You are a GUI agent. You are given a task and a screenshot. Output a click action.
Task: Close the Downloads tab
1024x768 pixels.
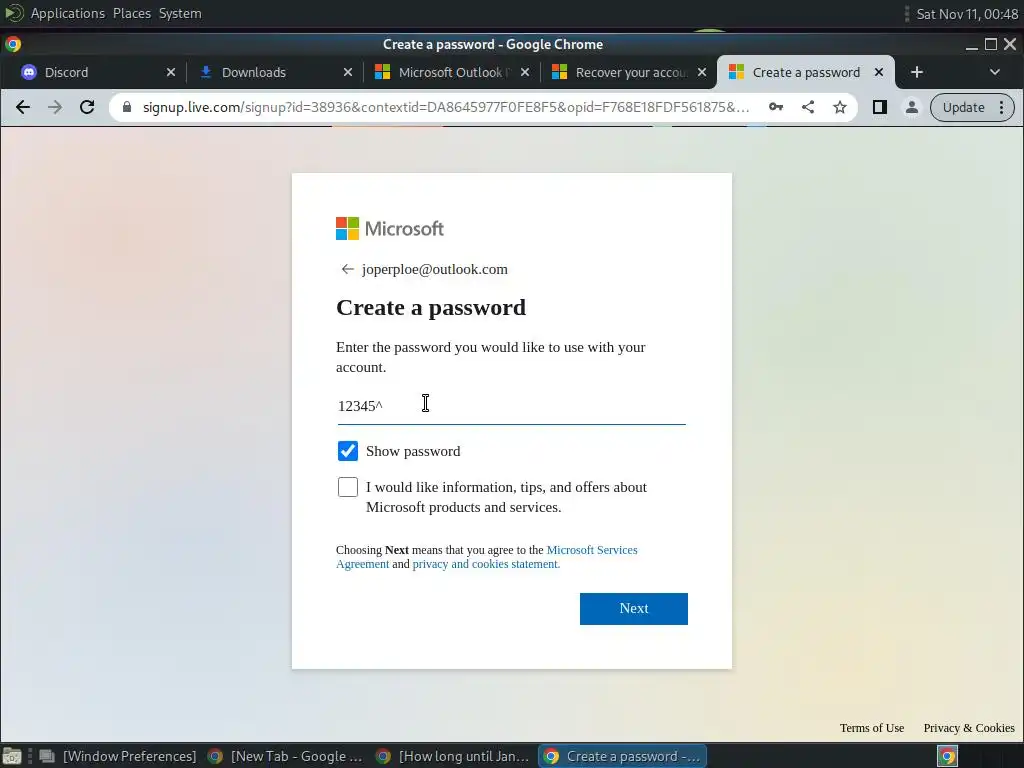tap(347, 72)
